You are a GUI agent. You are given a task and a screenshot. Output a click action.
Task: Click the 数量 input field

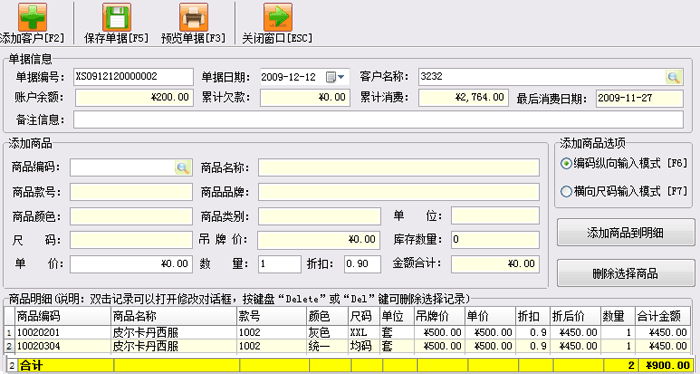279,264
